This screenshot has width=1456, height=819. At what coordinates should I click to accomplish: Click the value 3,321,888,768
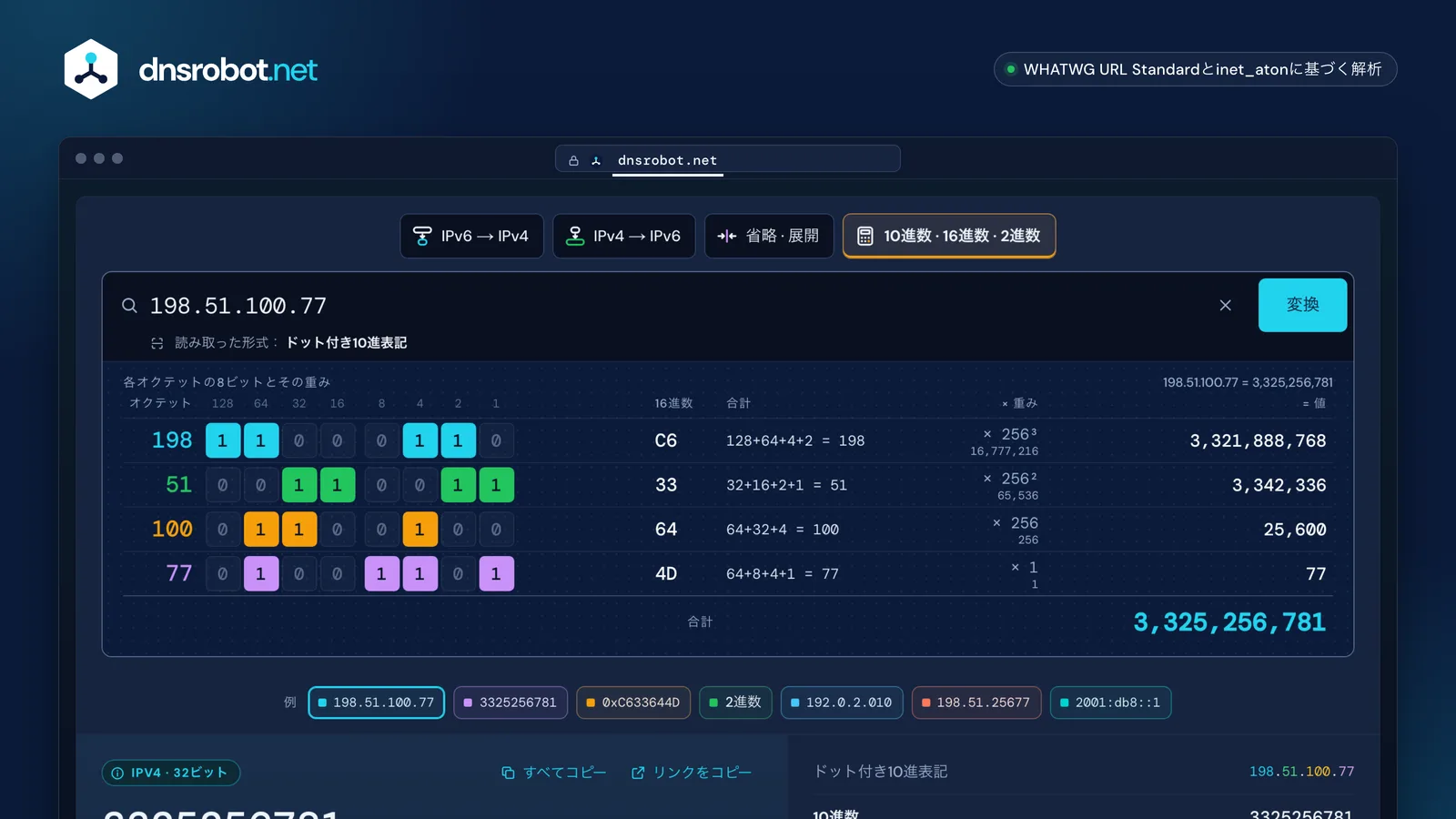(1258, 440)
